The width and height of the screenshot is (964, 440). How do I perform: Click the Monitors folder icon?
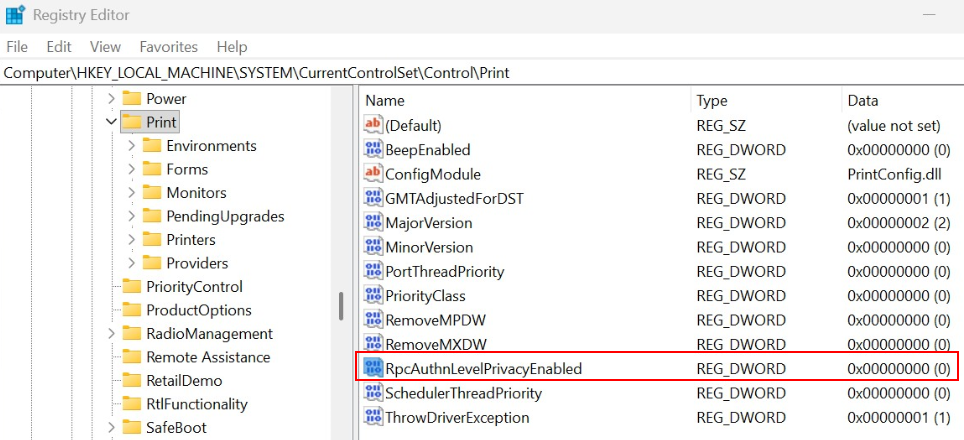click(x=152, y=192)
